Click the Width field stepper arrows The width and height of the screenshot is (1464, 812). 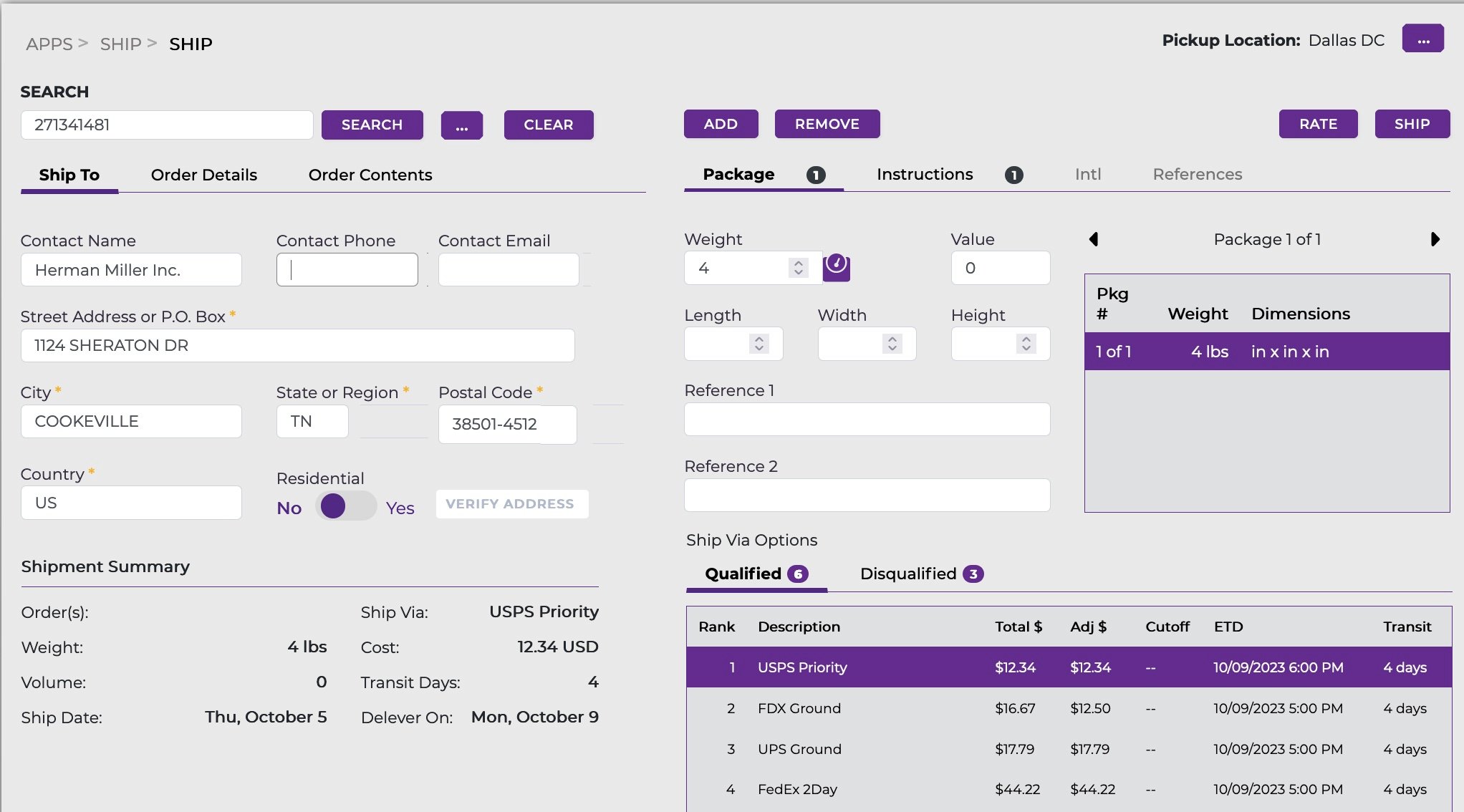pos(892,344)
